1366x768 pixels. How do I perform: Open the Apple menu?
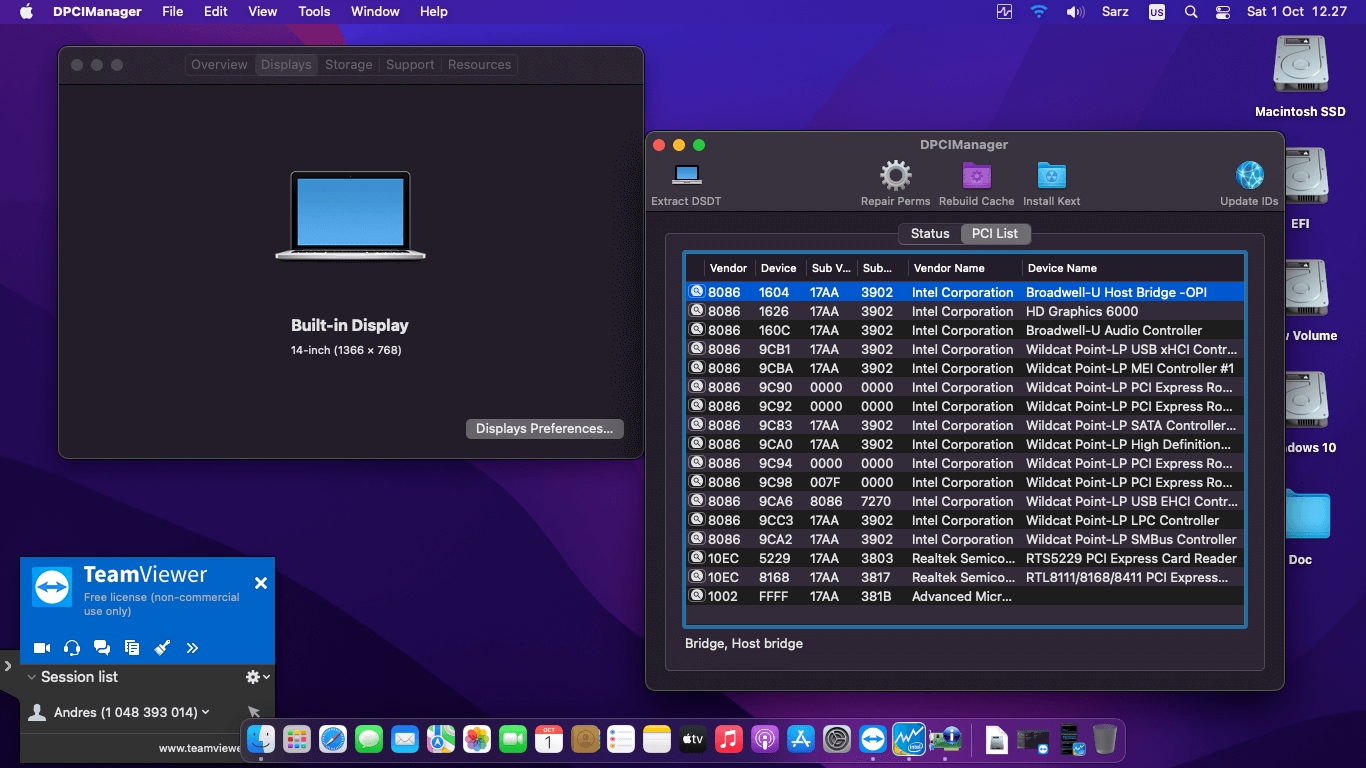[26, 12]
